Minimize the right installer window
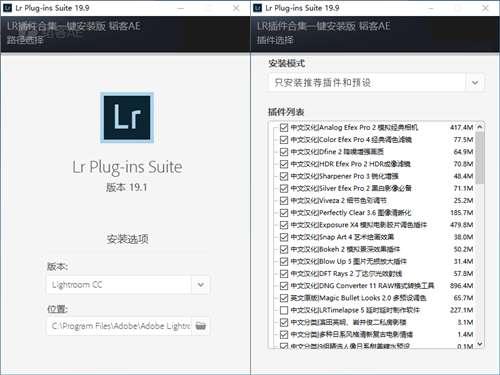500x375 pixels. [430, 8]
